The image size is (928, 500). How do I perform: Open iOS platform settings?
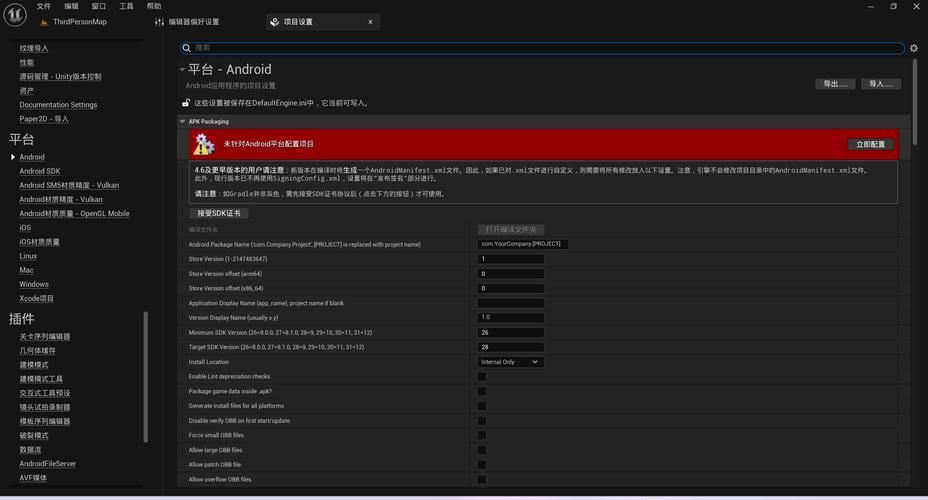pos(25,228)
